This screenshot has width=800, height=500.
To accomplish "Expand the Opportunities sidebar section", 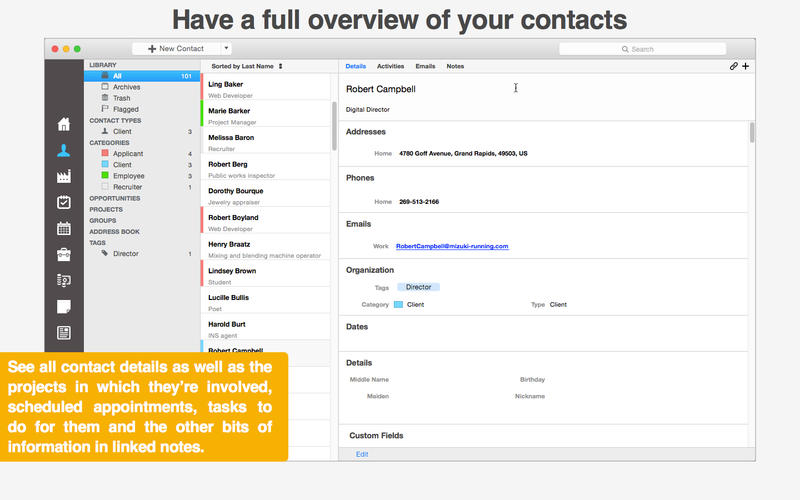I will (114, 198).
